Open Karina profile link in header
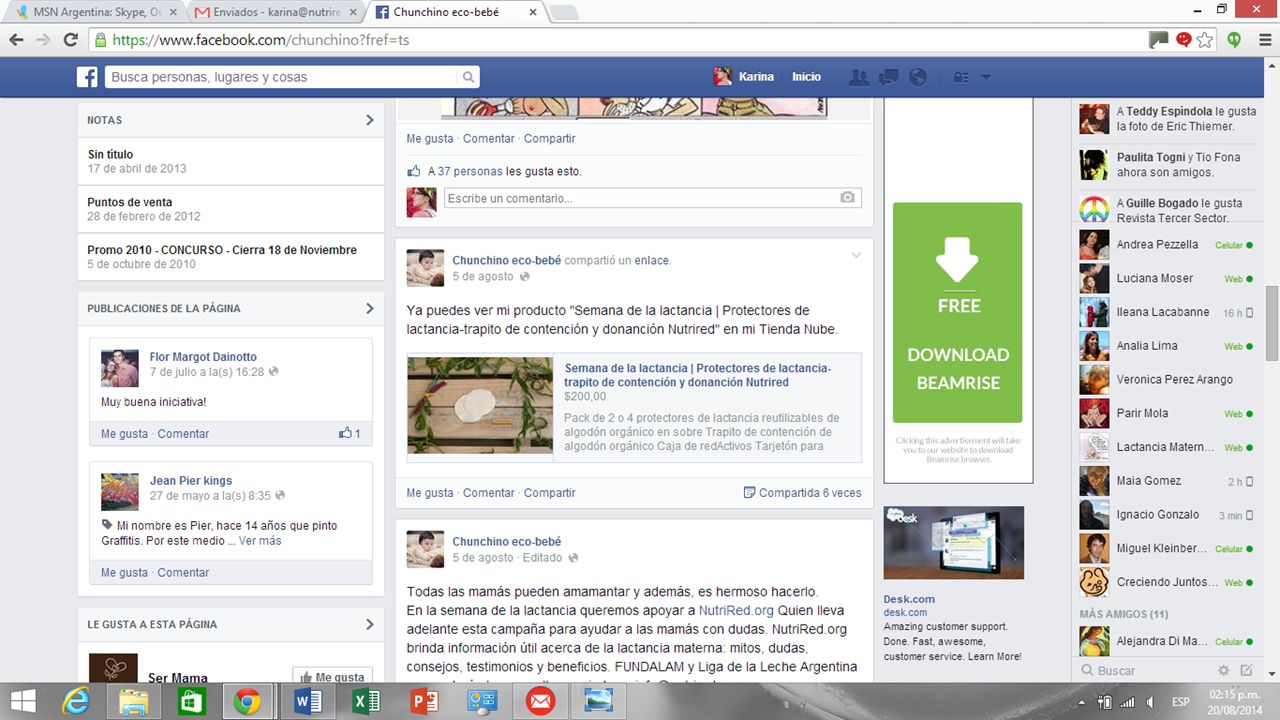The width and height of the screenshot is (1280, 720). (744, 77)
